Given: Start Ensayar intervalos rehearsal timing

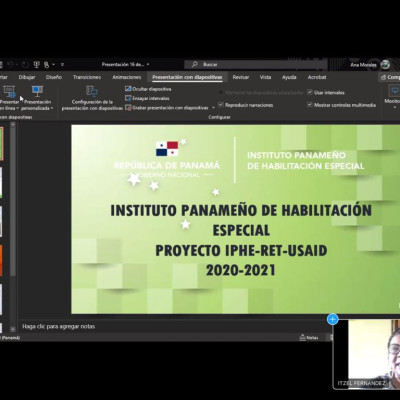Looking at the screenshot, I should click(147, 98).
